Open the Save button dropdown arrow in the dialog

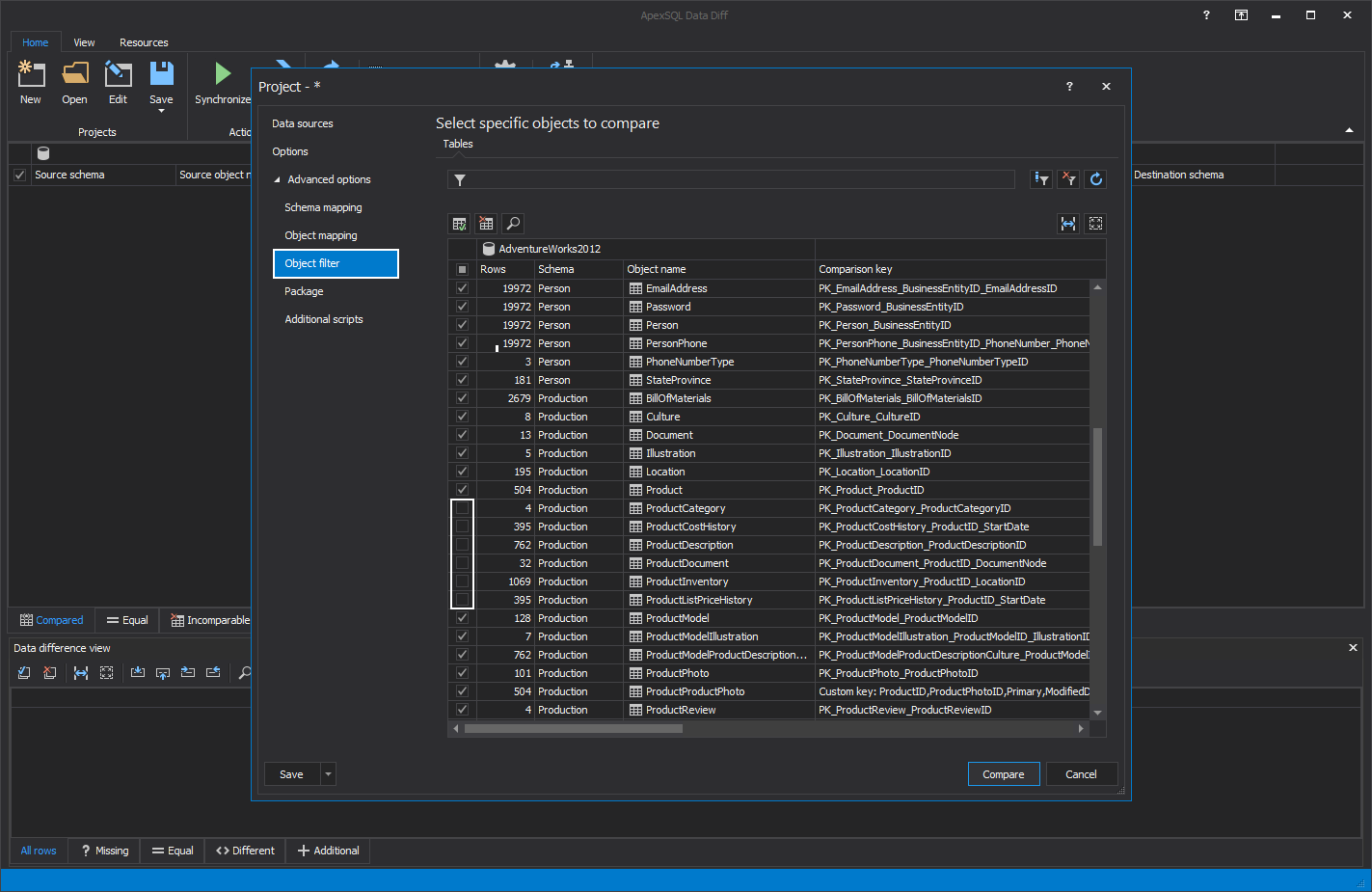329,774
